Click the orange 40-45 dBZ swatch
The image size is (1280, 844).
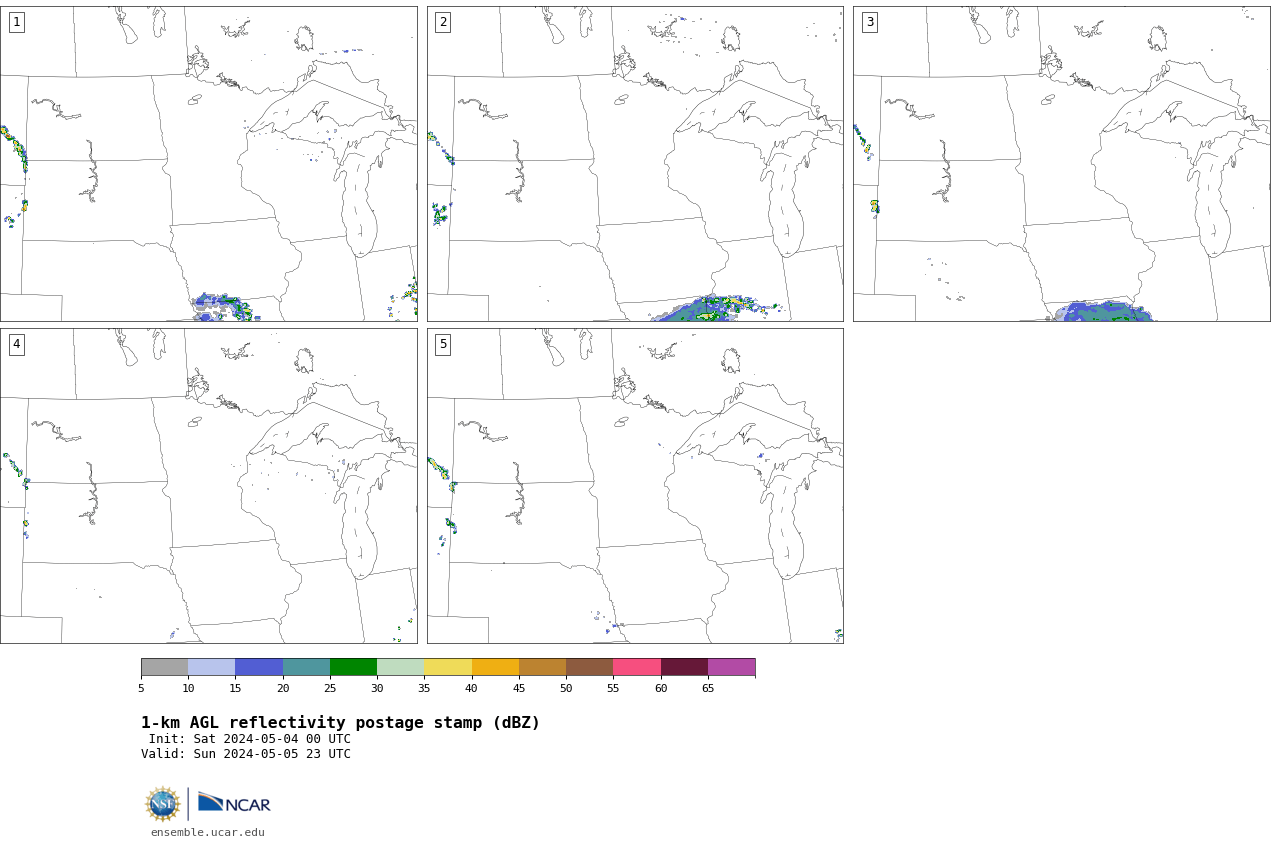point(495,667)
